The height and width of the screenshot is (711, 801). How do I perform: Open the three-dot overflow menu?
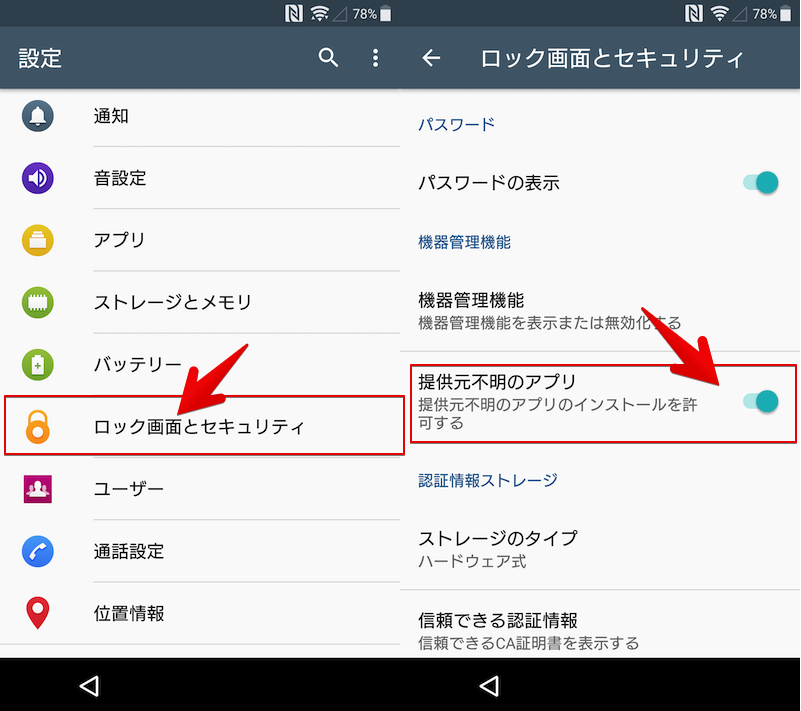tap(376, 58)
